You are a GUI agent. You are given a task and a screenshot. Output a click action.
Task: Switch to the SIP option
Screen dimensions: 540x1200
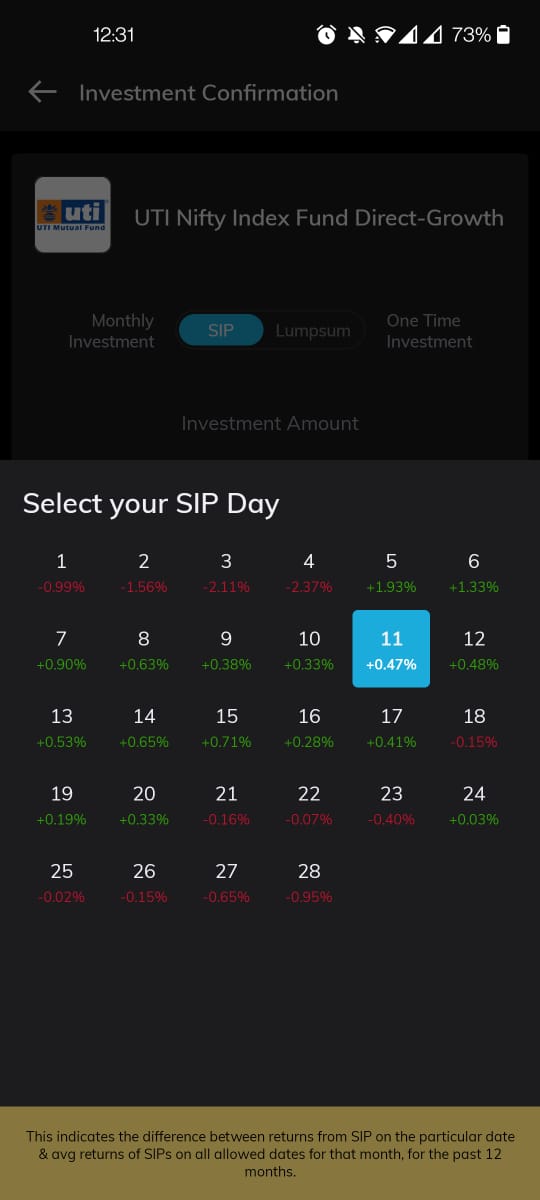point(221,330)
